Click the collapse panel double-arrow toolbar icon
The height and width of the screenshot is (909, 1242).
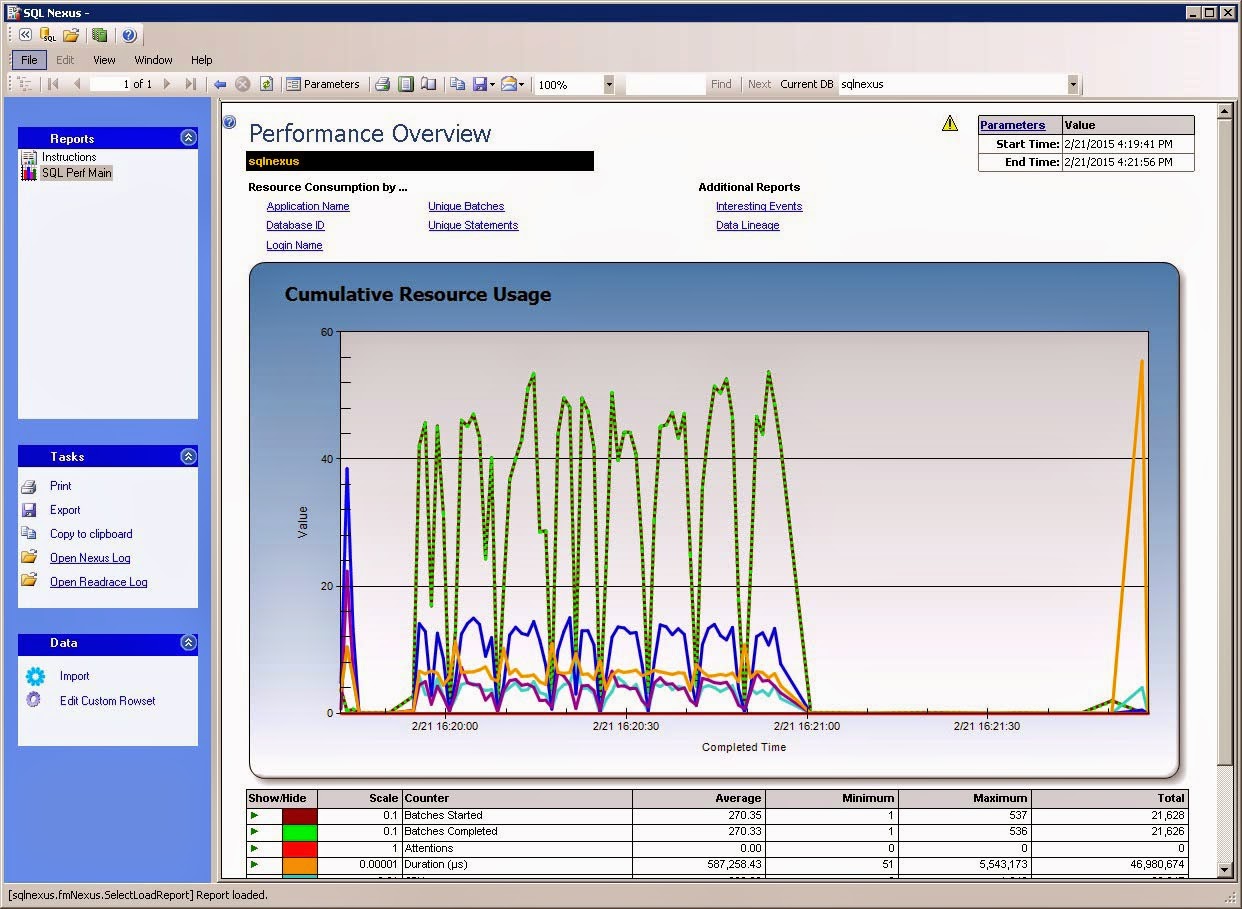click(x=26, y=35)
